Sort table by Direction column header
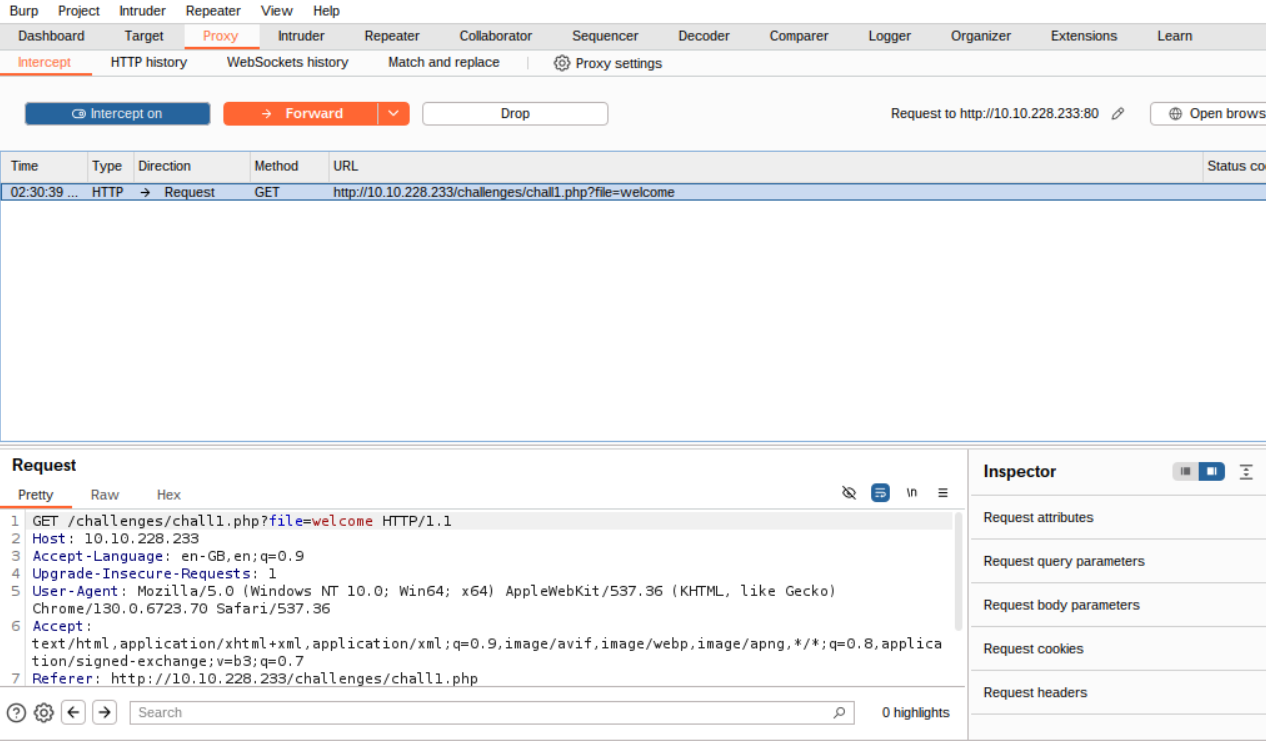 191,166
